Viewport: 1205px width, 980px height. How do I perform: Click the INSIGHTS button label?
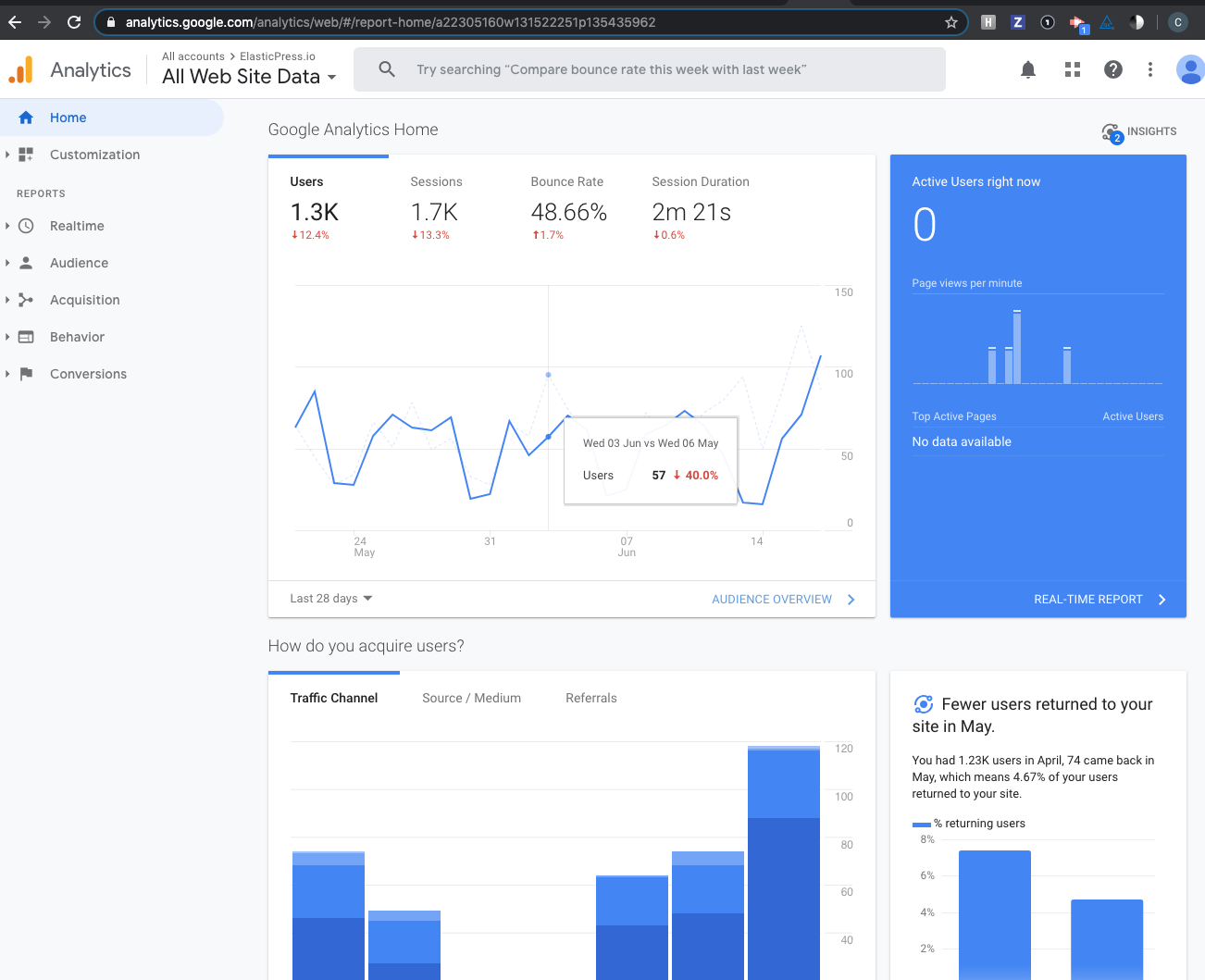[1152, 131]
